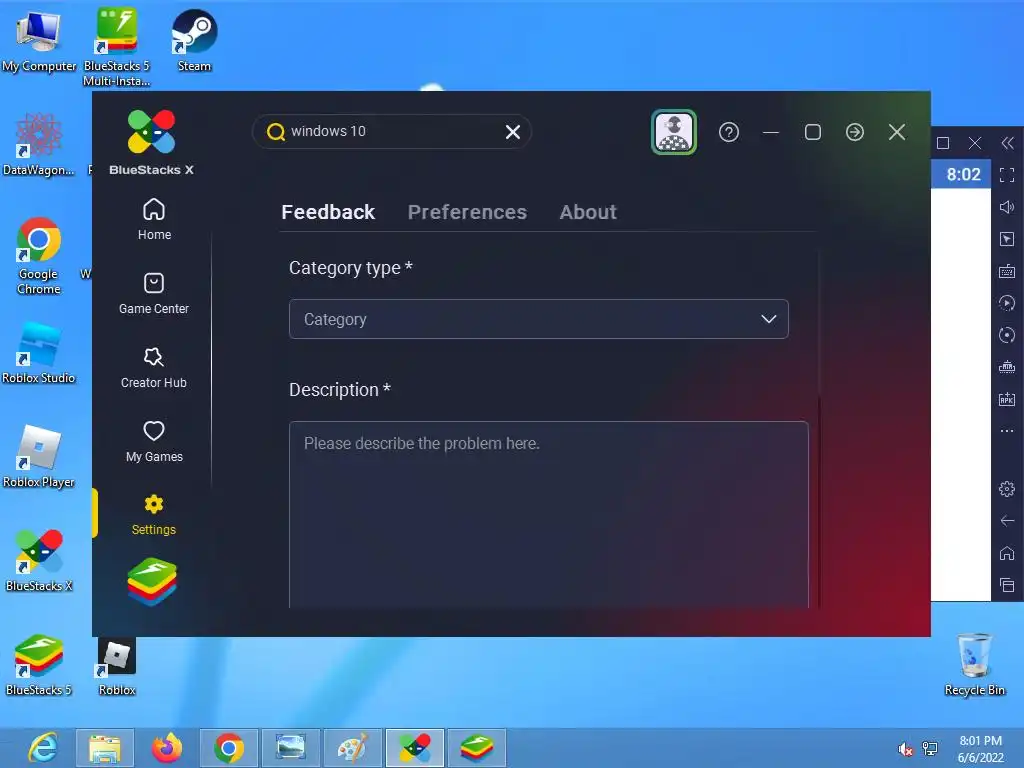Click into the problem description text area

(x=549, y=515)
